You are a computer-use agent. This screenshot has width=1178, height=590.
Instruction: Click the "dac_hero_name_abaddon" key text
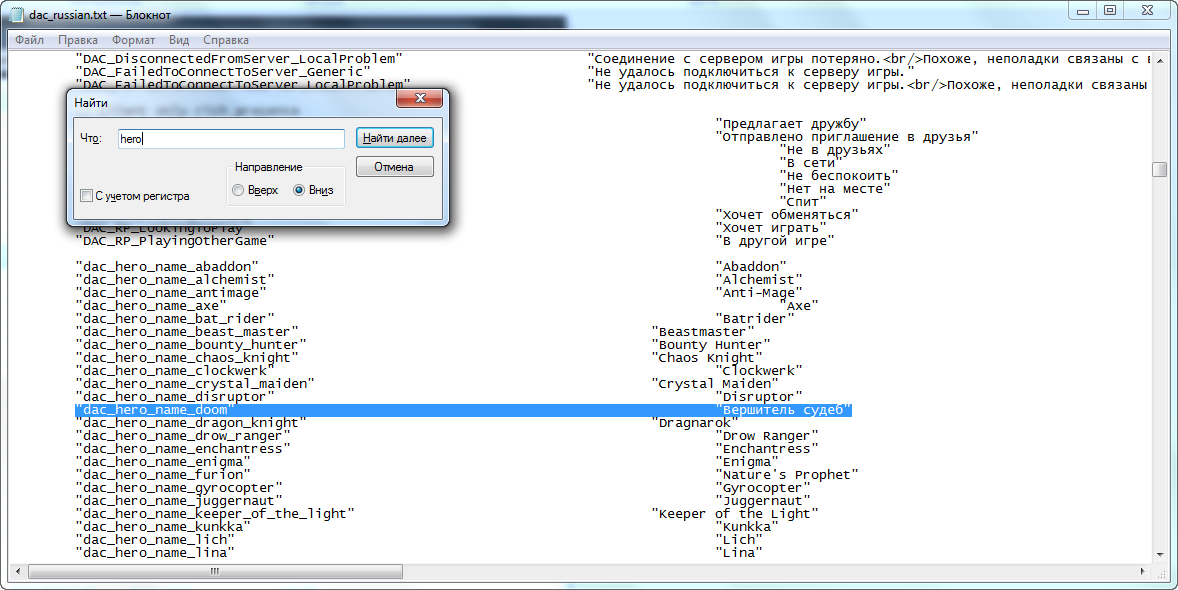pyautogui.click(x=167, y=267)
